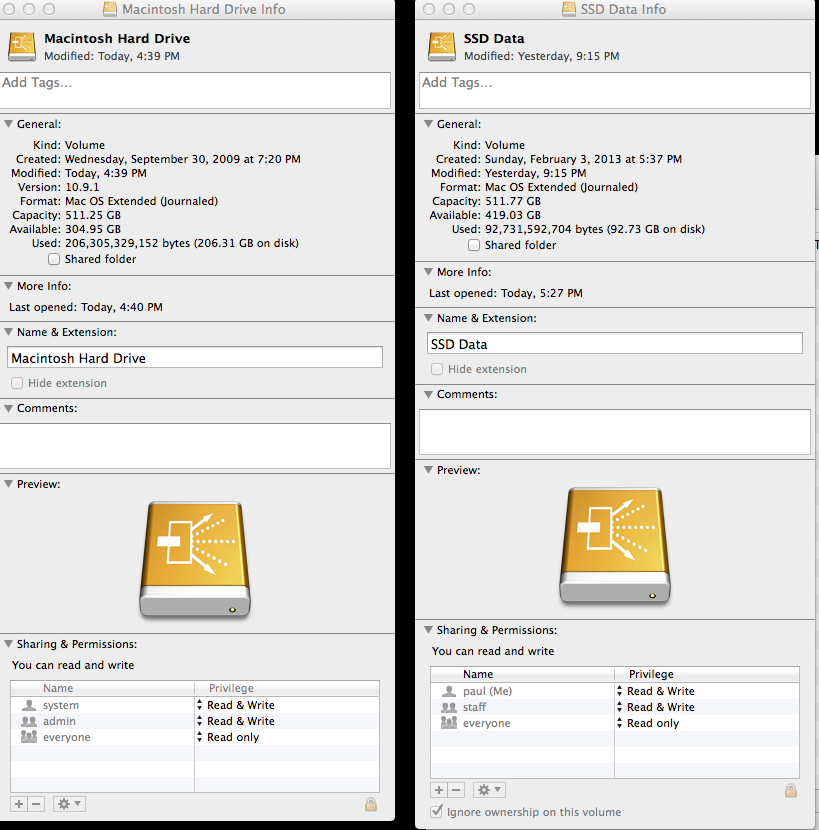Select the SSD Data preview drive image
This screenshot has width=819, height=830.
click(x=615, y=545)
